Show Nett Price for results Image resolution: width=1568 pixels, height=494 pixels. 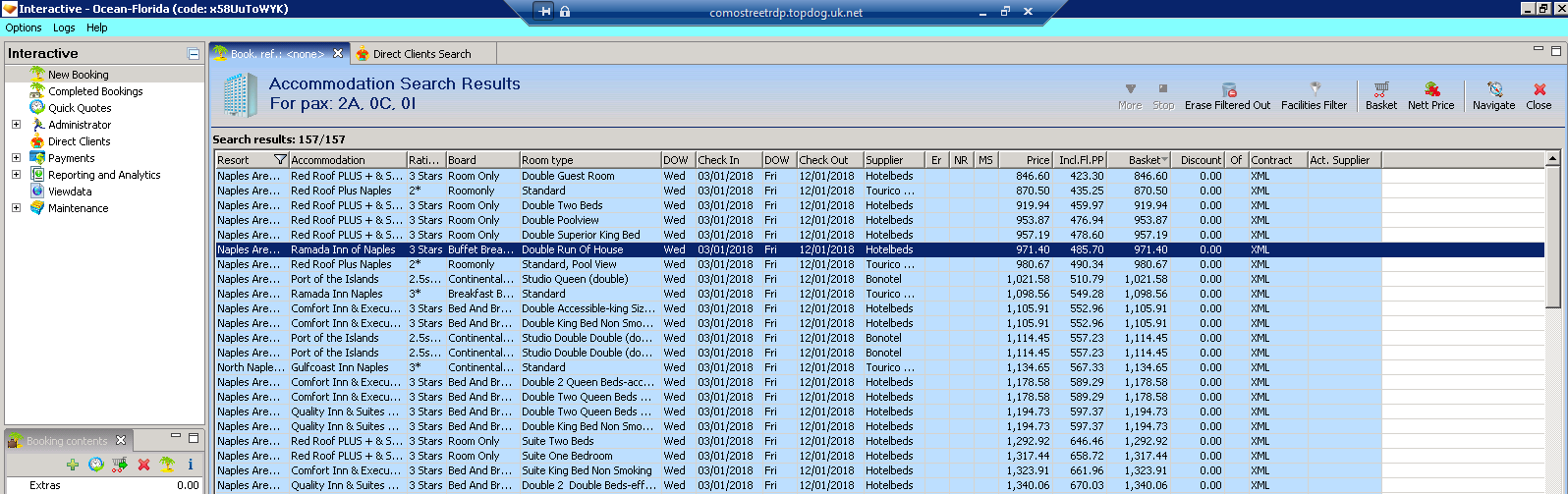pos(1431,89)
